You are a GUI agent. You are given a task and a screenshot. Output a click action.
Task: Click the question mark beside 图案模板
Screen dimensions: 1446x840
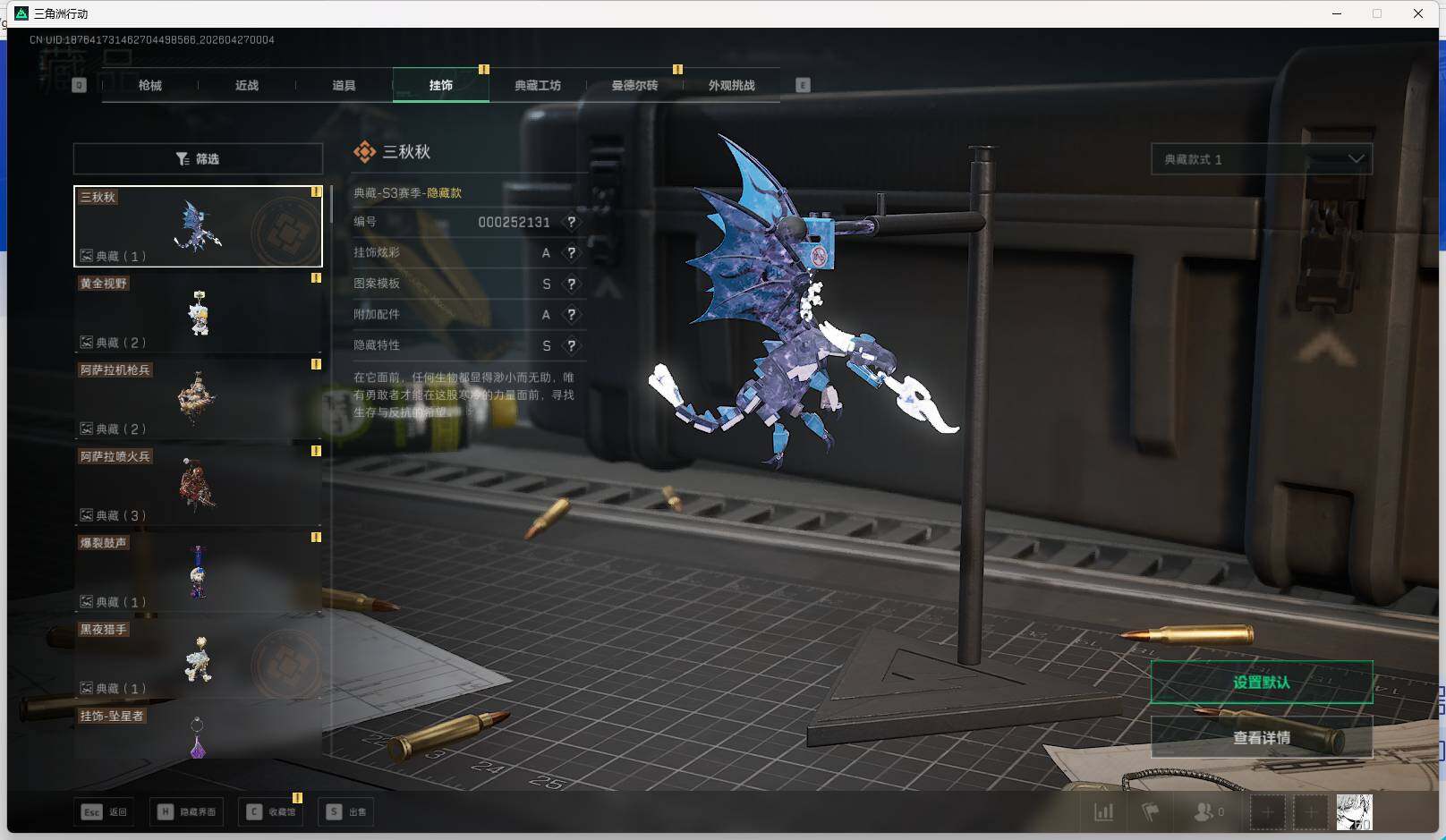[571, 284]
